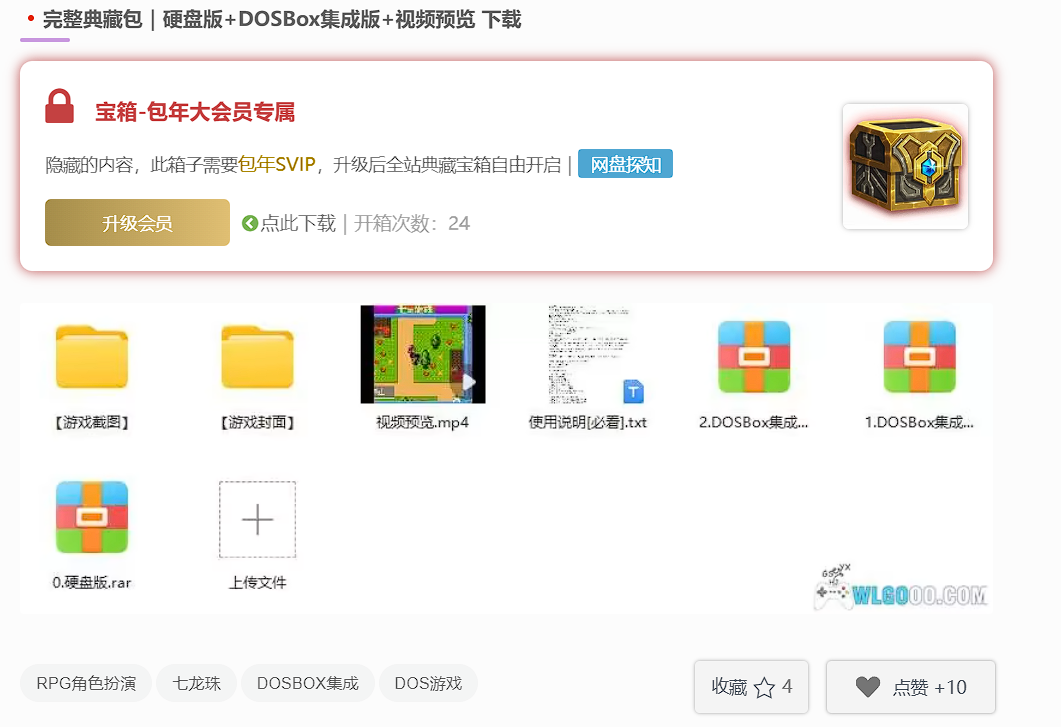Open the 使用说明[必看].txt file
The width and height of the screenshot is (1061, 727).
(588, 355)
